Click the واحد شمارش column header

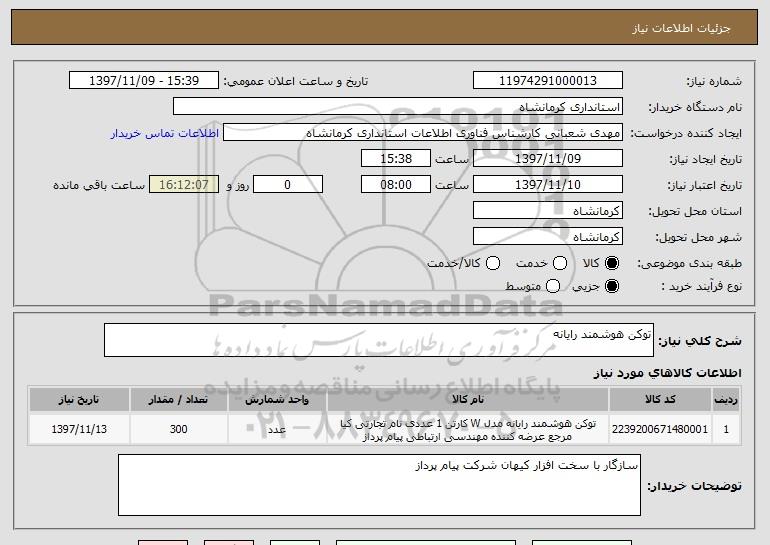[277, 399]
